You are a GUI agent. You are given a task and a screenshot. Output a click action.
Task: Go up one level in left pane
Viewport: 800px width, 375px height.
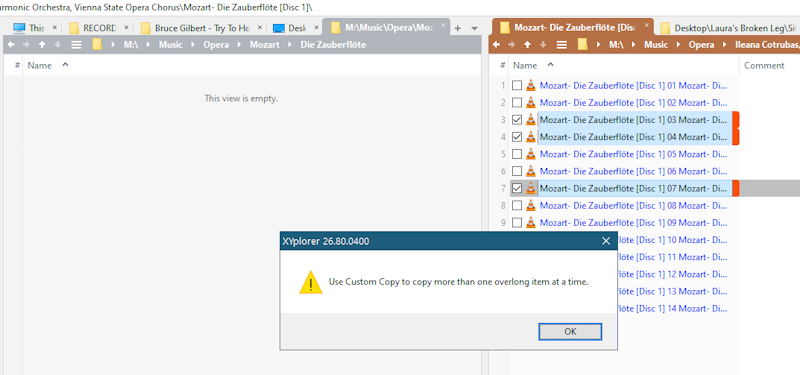[x=42, y=45]
